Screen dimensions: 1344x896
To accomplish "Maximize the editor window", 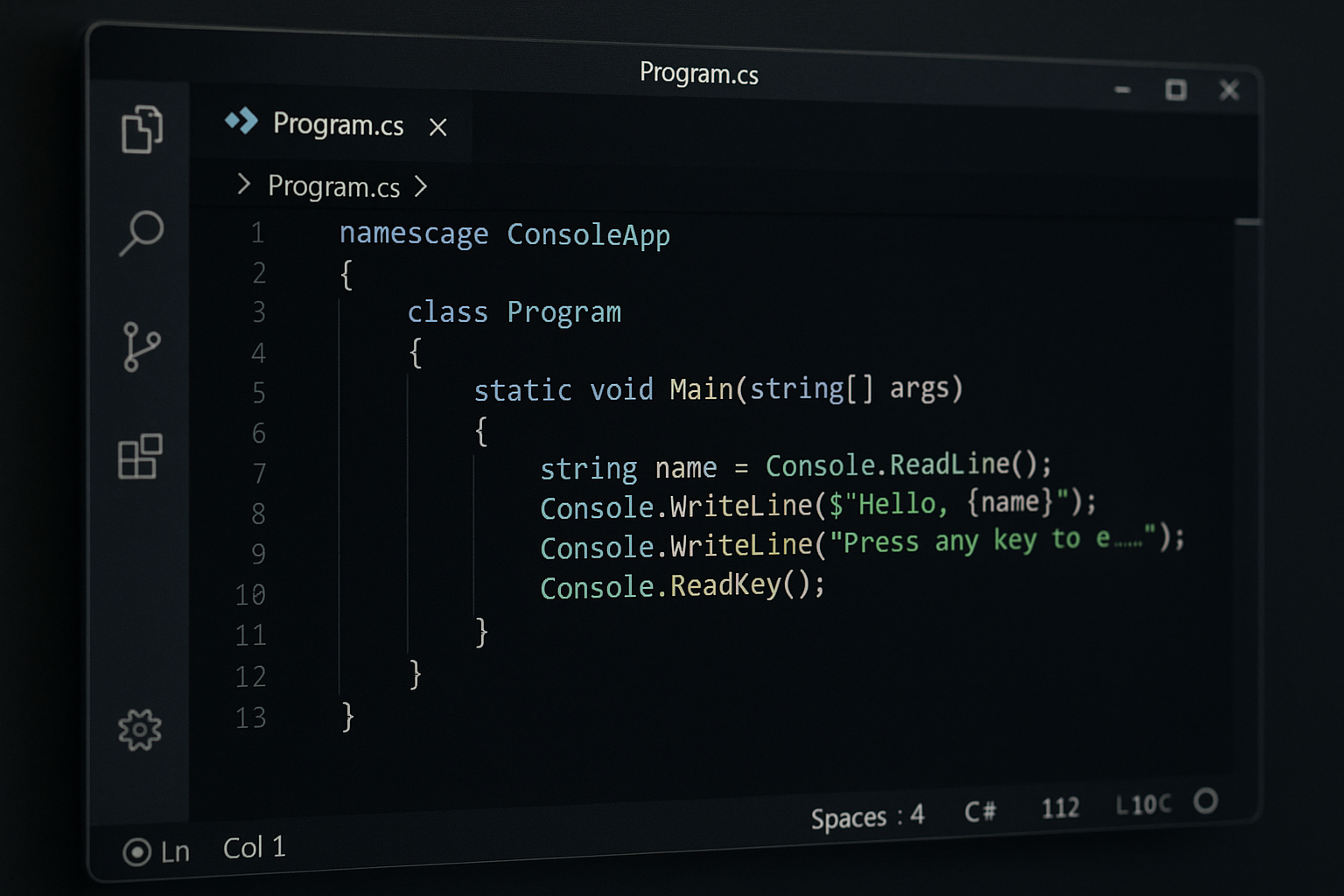I will pos(1176,89).
